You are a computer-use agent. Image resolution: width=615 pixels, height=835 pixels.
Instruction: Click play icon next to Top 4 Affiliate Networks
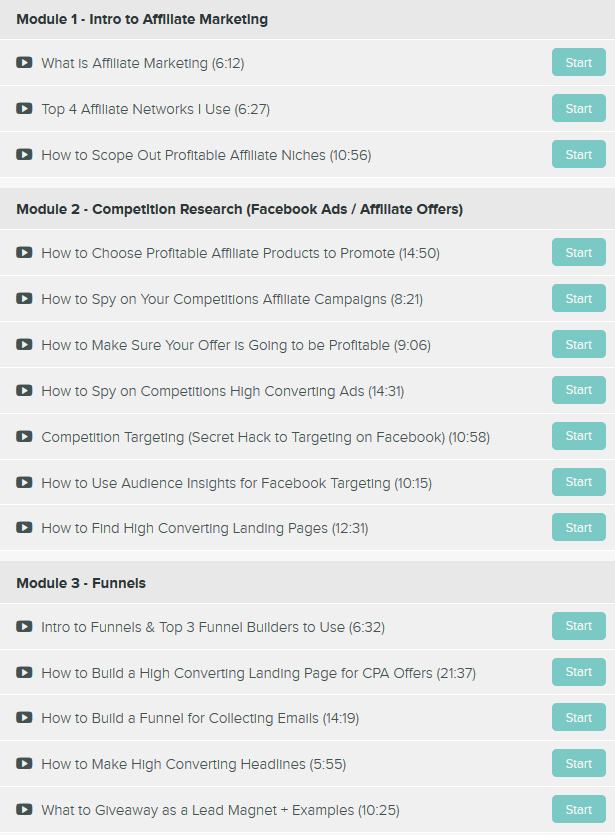pyautogui.click(x=24, y=109)
